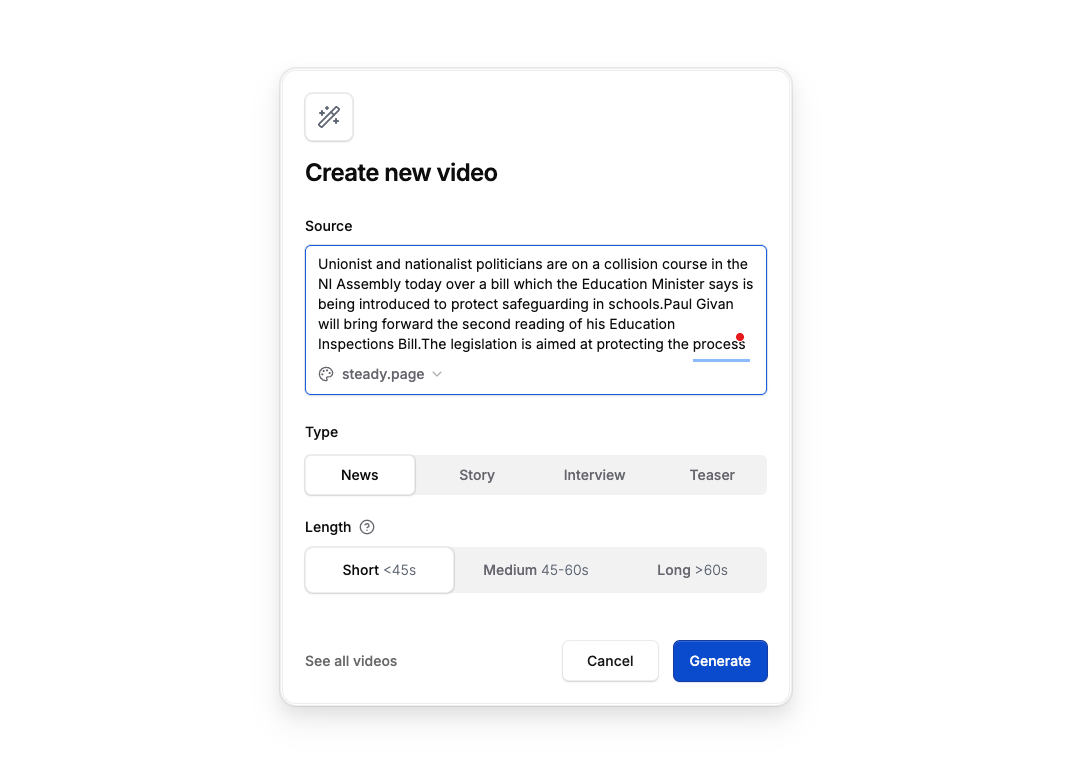Select the Interview video type
This screenshot has width=1070, height=759.
[594, 475]
